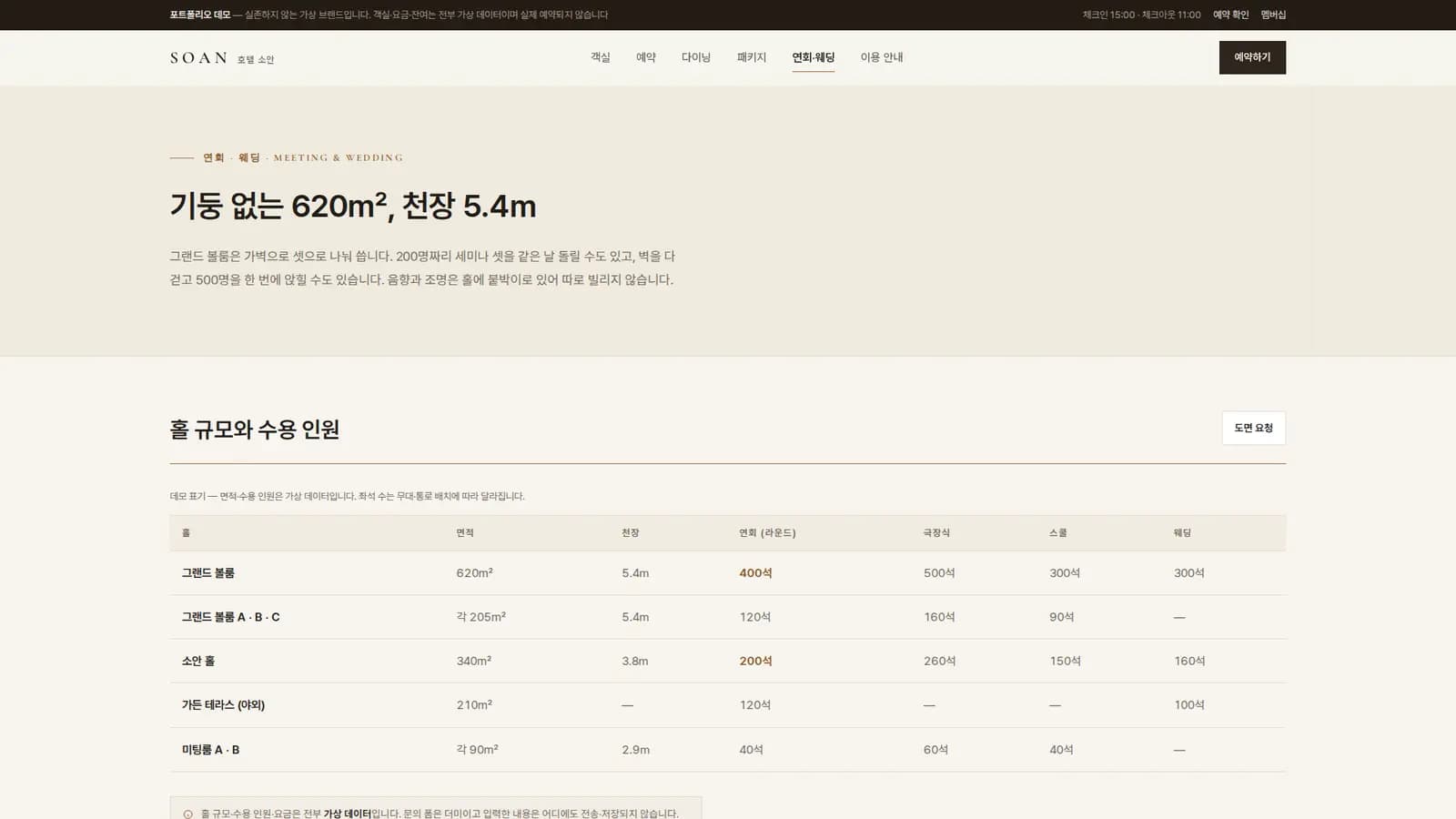Select the 미팅룸 A · B row

(x=728, y=750)
